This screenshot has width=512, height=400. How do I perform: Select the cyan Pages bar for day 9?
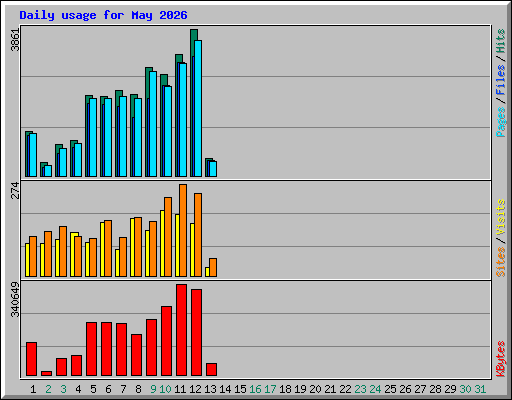coord(153,124)
